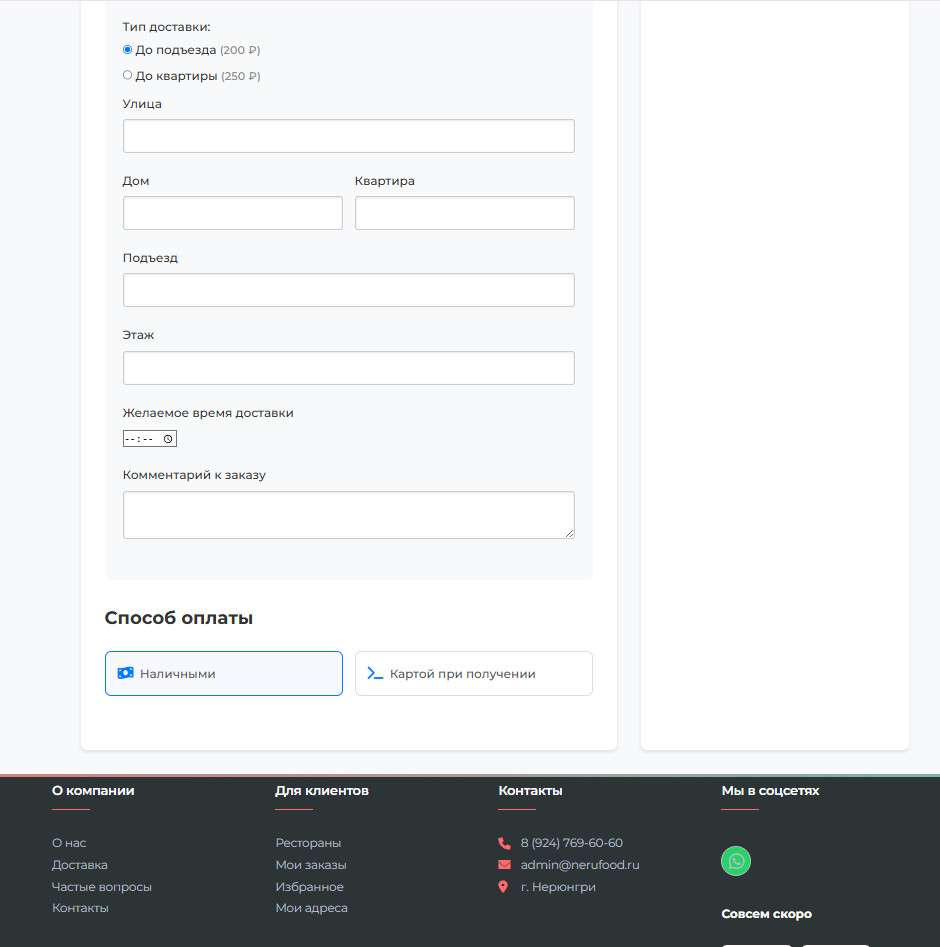Open the WhatsApp social icon

736,861
